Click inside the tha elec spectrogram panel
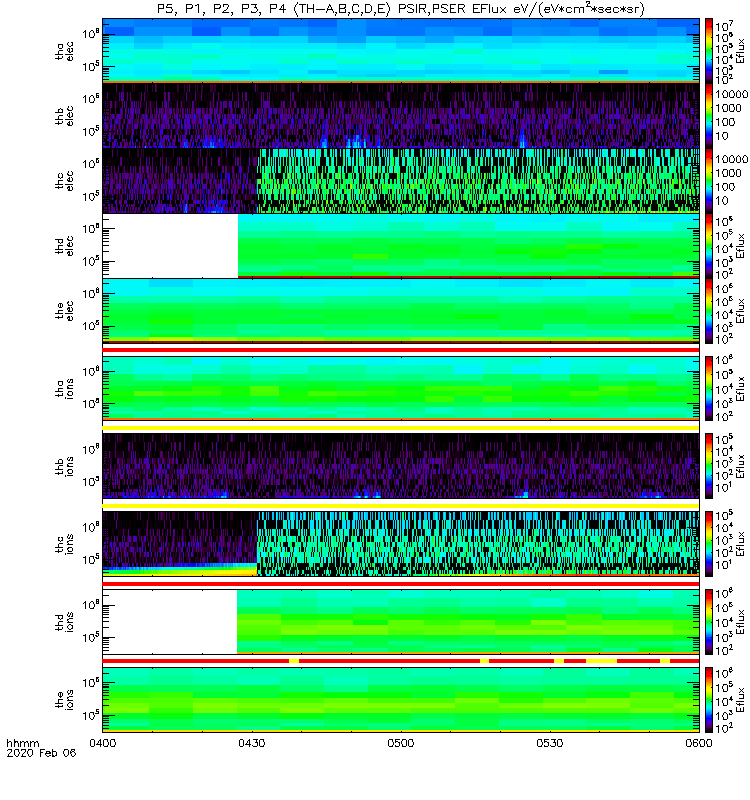The image size is (750, 800). coord(401,49)
